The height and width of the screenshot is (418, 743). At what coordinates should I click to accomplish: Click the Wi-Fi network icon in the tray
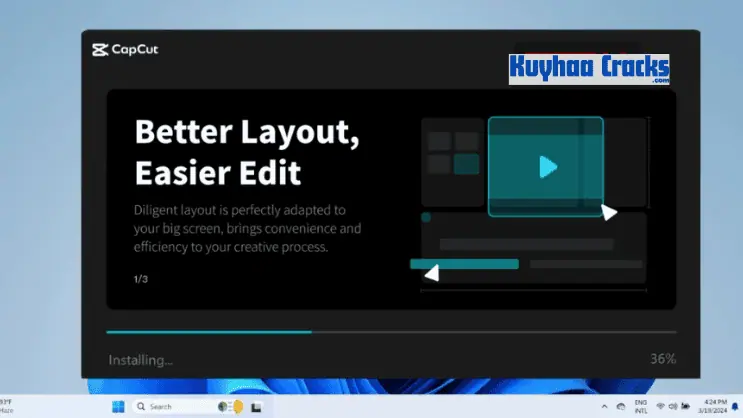click(x=659, y=407)
